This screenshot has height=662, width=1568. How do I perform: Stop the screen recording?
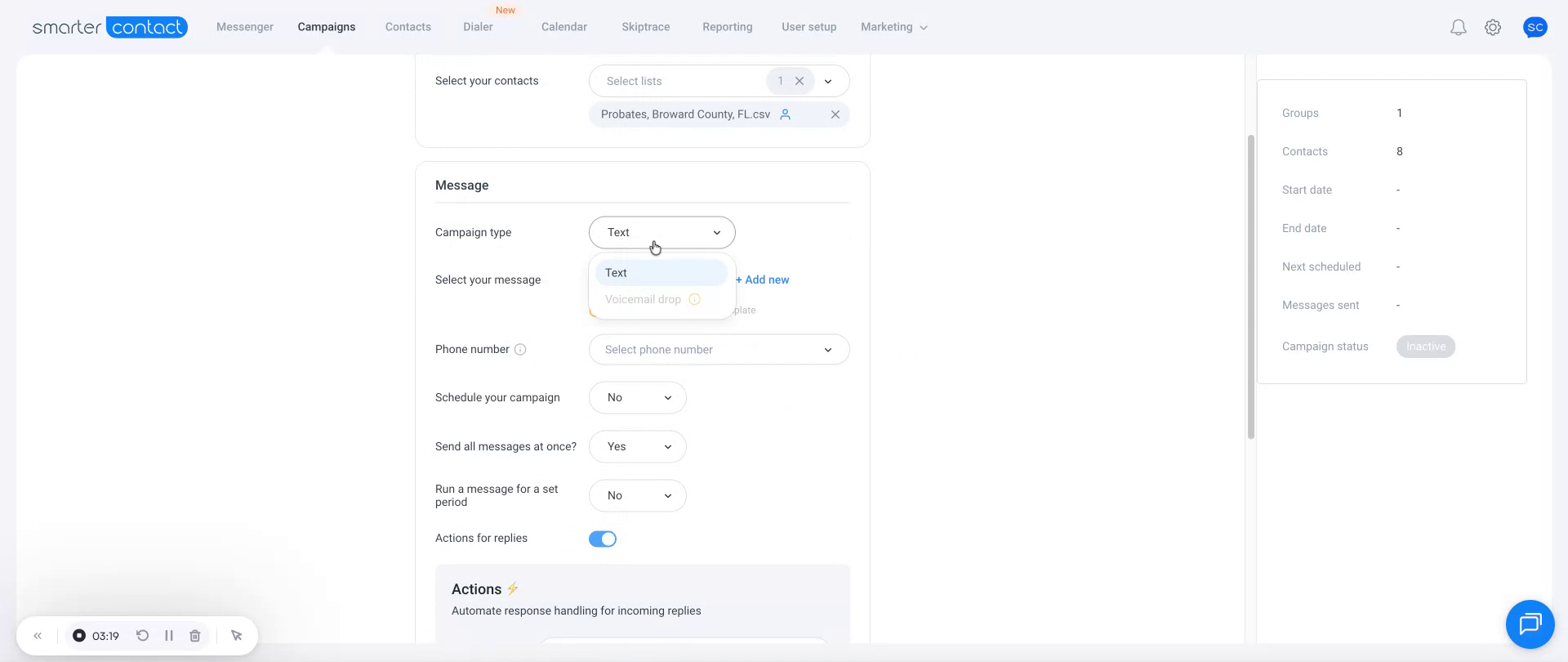click(79, 636)
